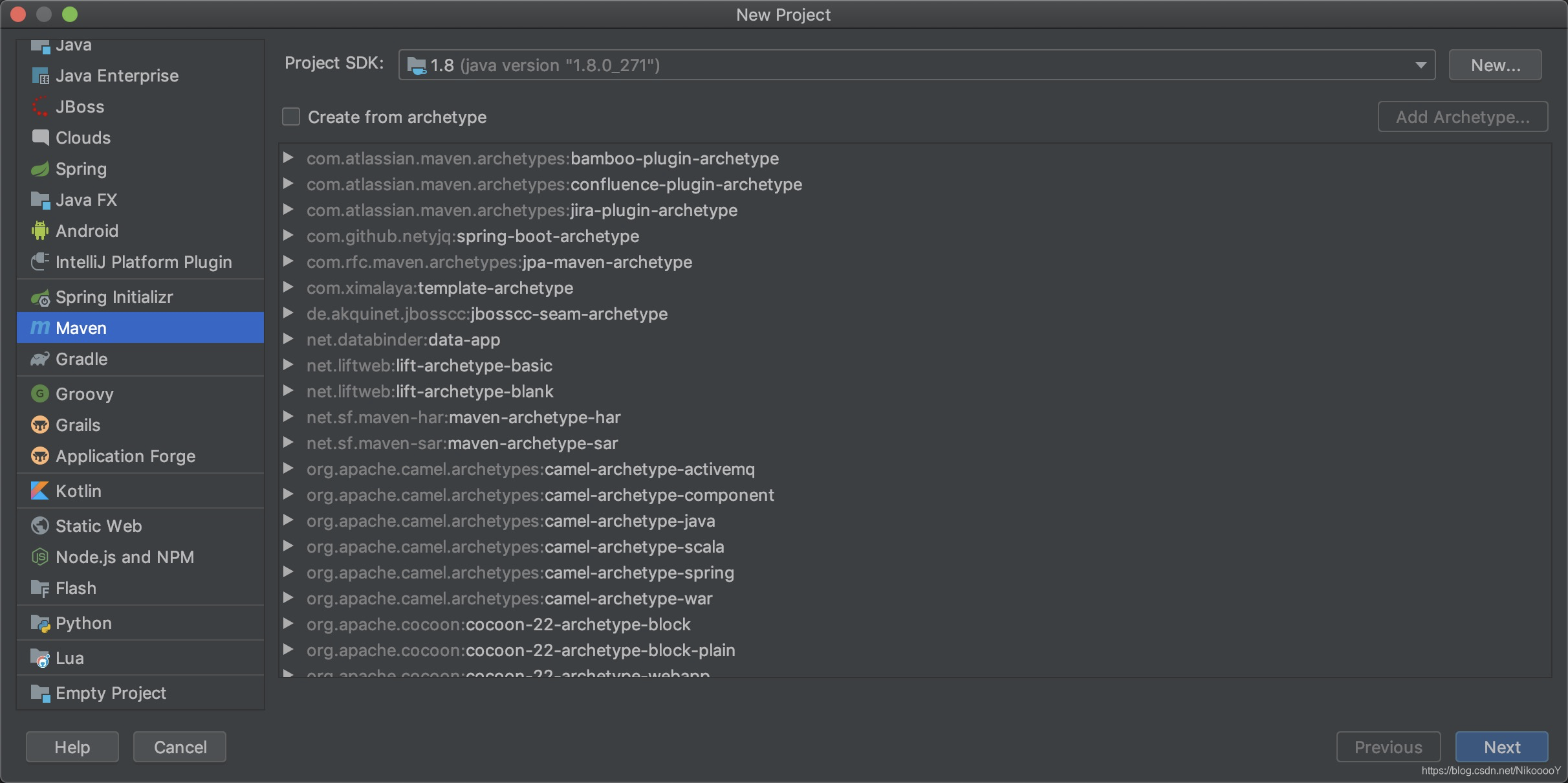This screenshot has width=1568, height=783.
Task: Expand the jbosscc-seam-archetype node
Action: pos(289,313)
